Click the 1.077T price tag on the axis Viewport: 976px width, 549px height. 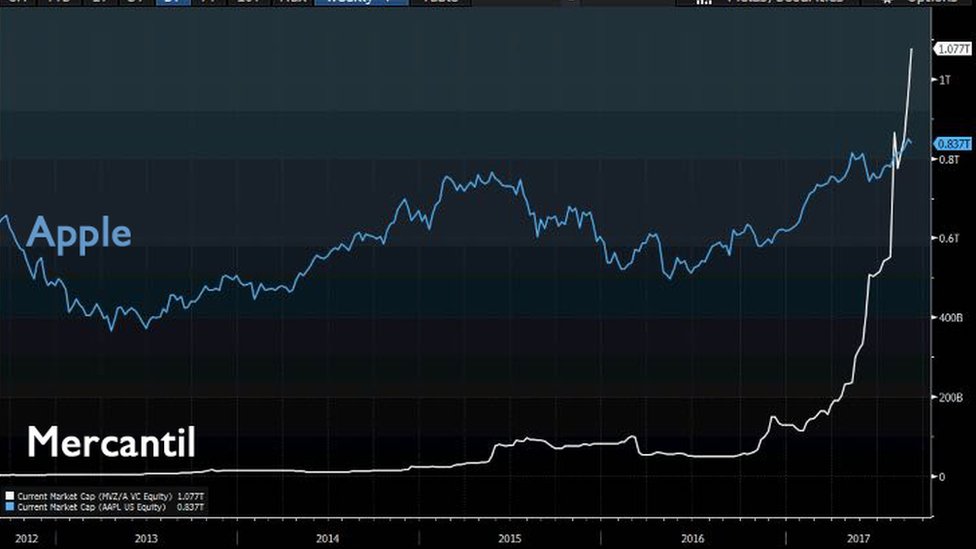tap(952, 49)
